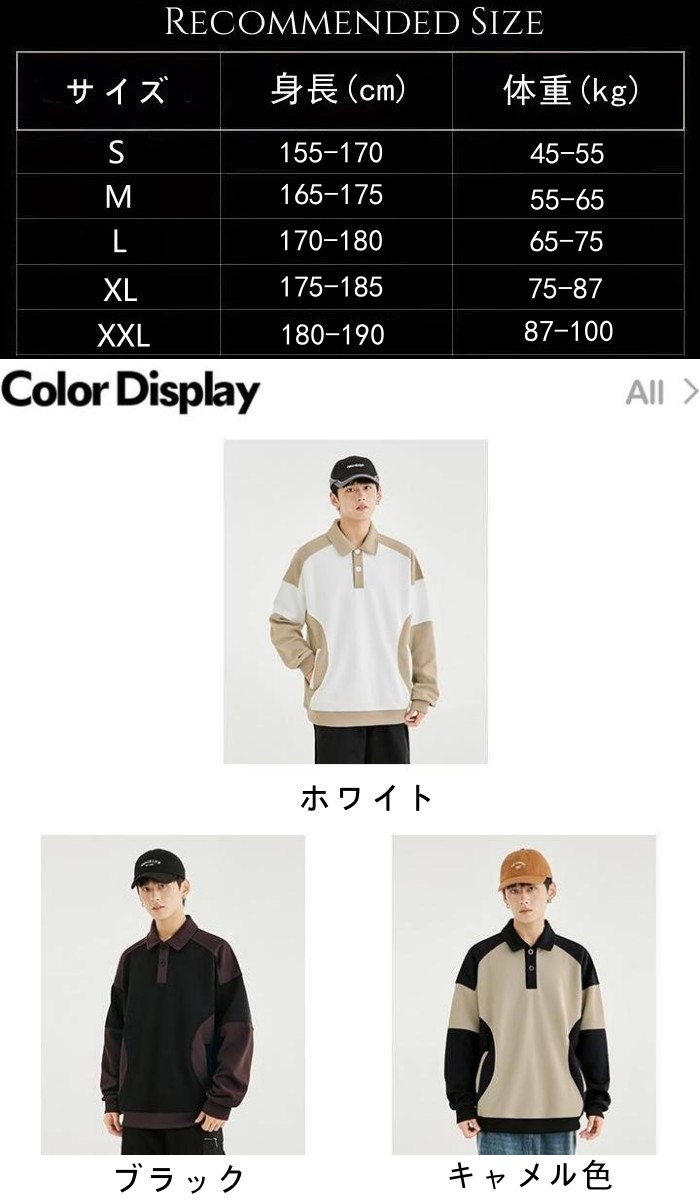
Task: Click the 180-190 height cell
Action: click(332, 334)
